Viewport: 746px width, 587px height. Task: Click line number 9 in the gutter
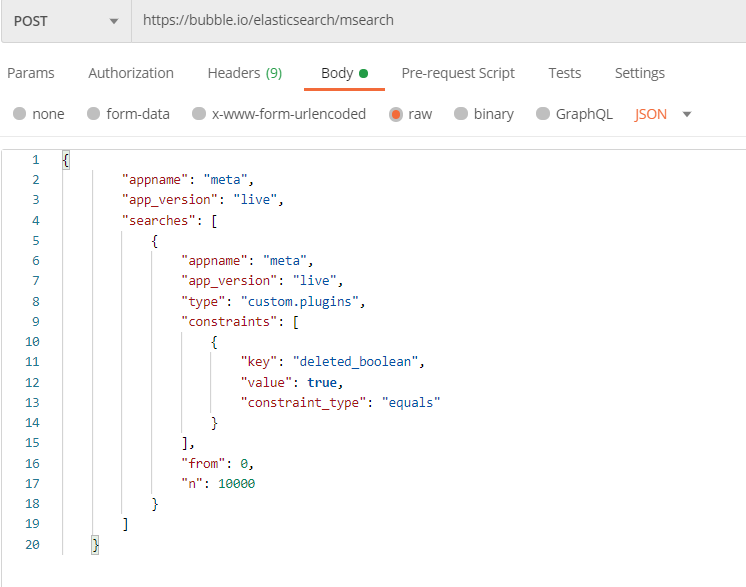pyautogui.click(x=36, y=322)
